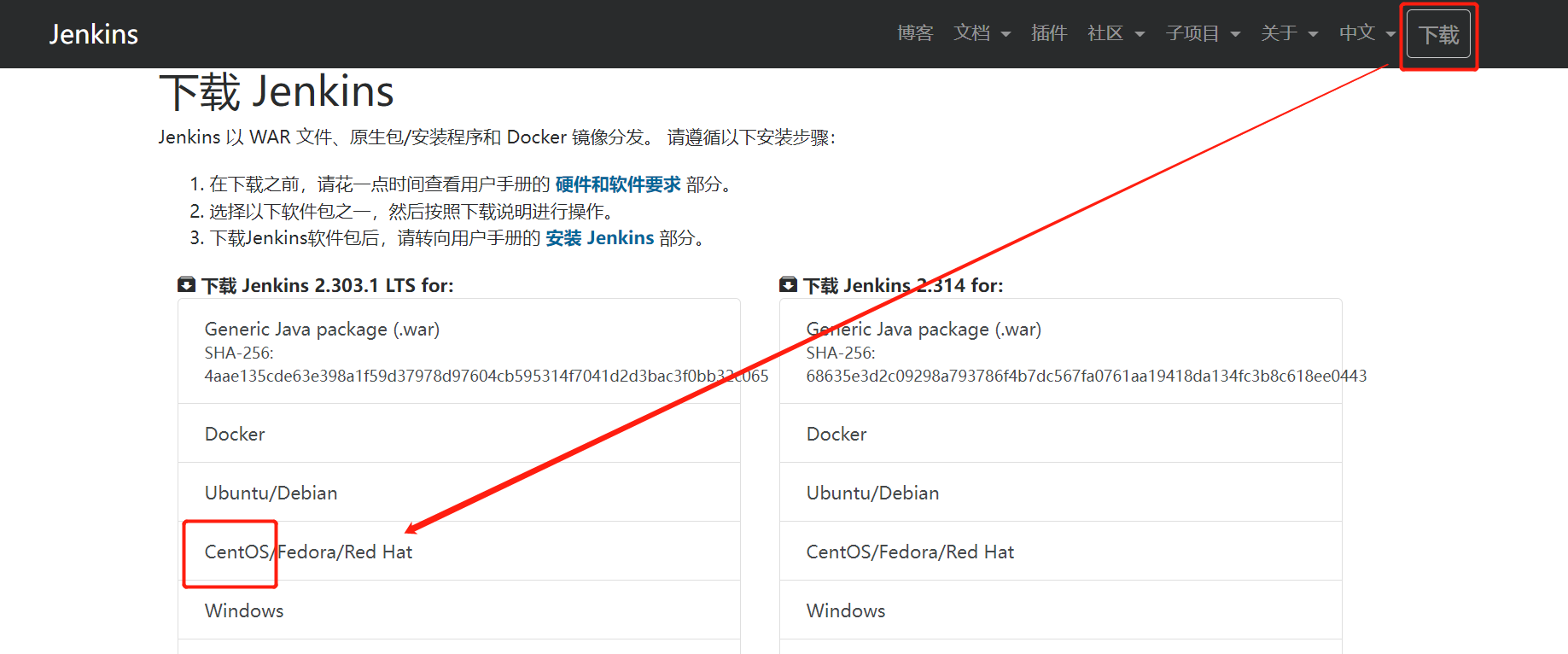Open the 插件 nav item
1568x654 pixels.
(1049, 33)
